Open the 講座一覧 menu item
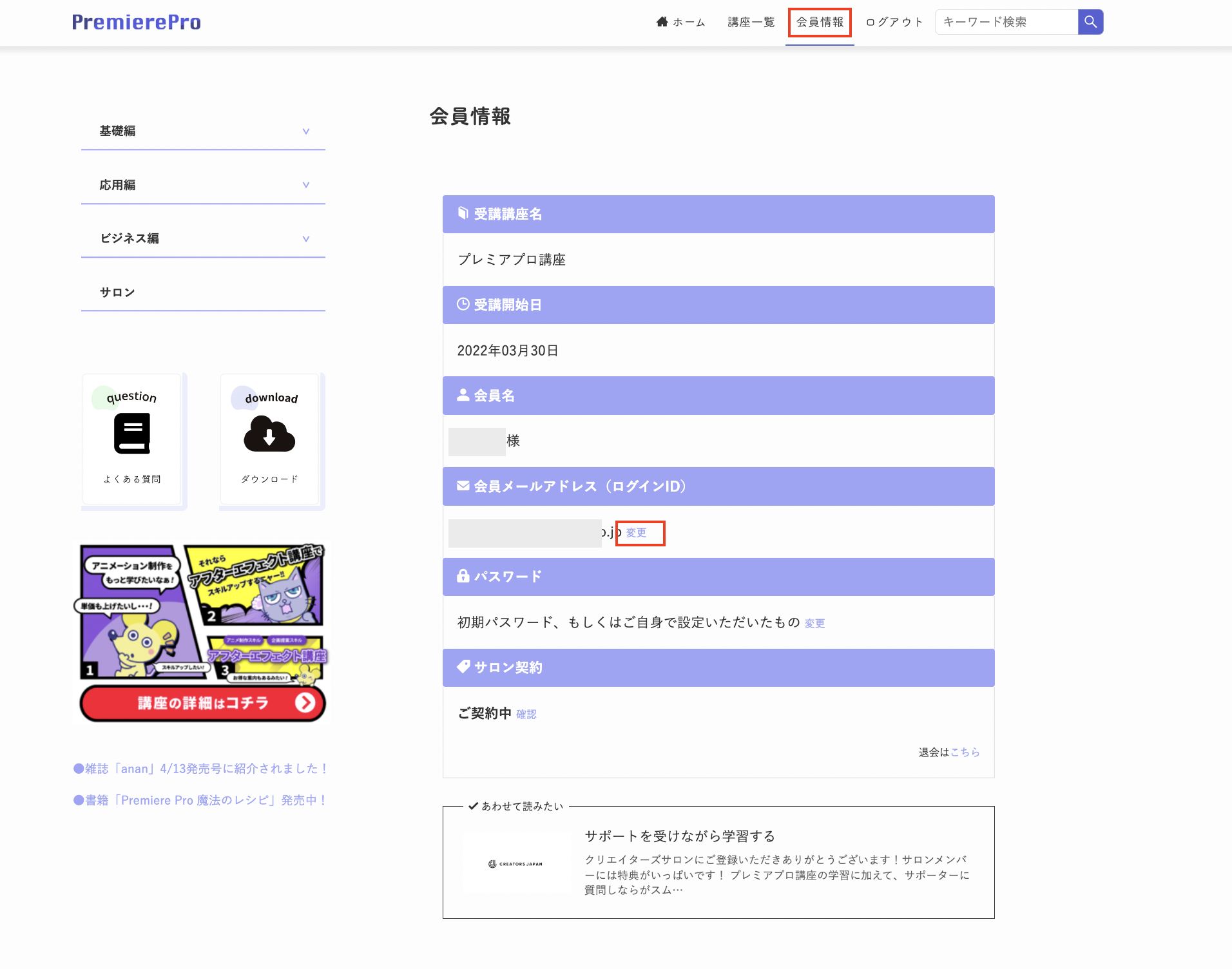This screenshot has width=1232, height=969. click(749, 21)
